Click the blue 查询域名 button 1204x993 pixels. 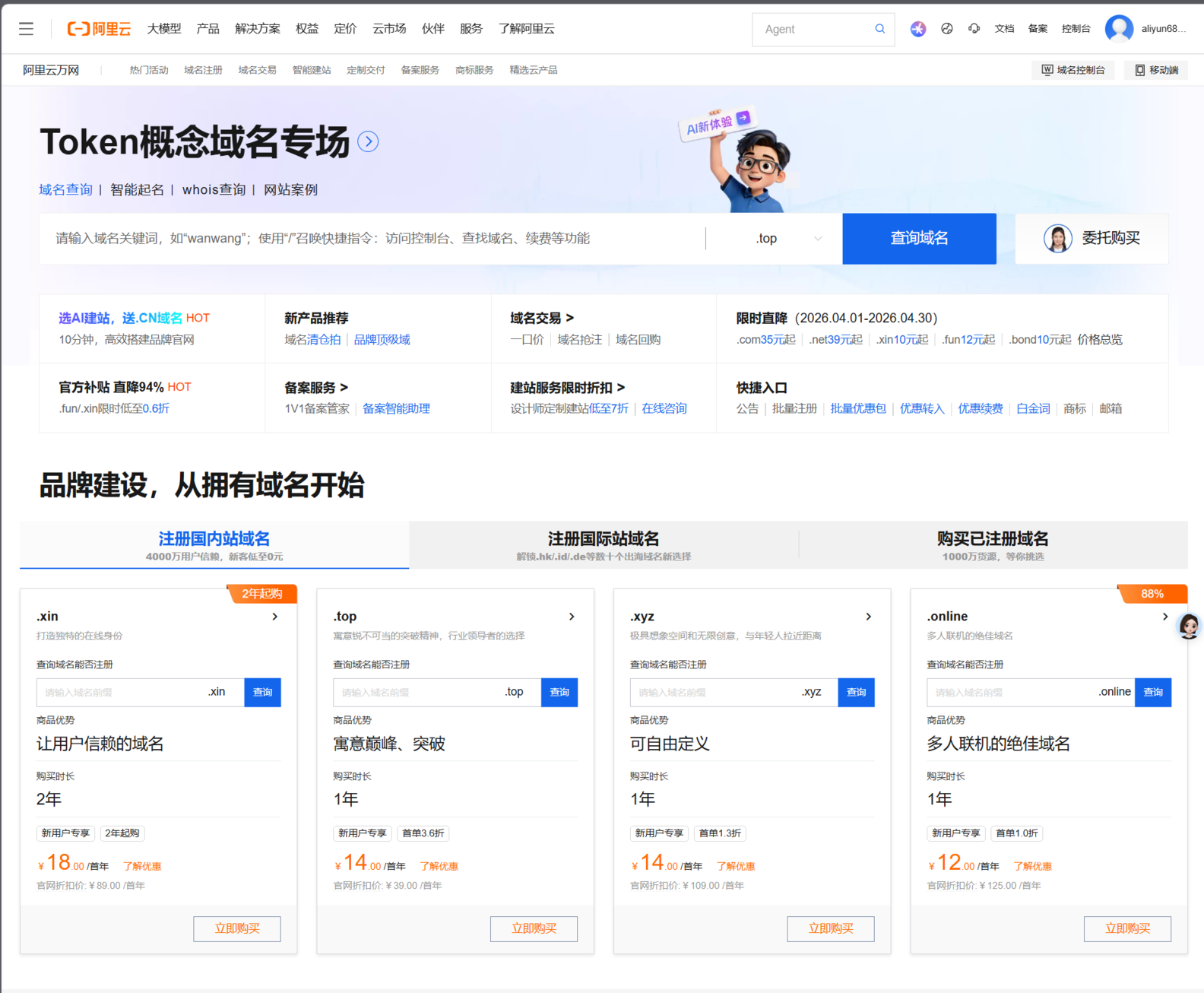[919, 239]
